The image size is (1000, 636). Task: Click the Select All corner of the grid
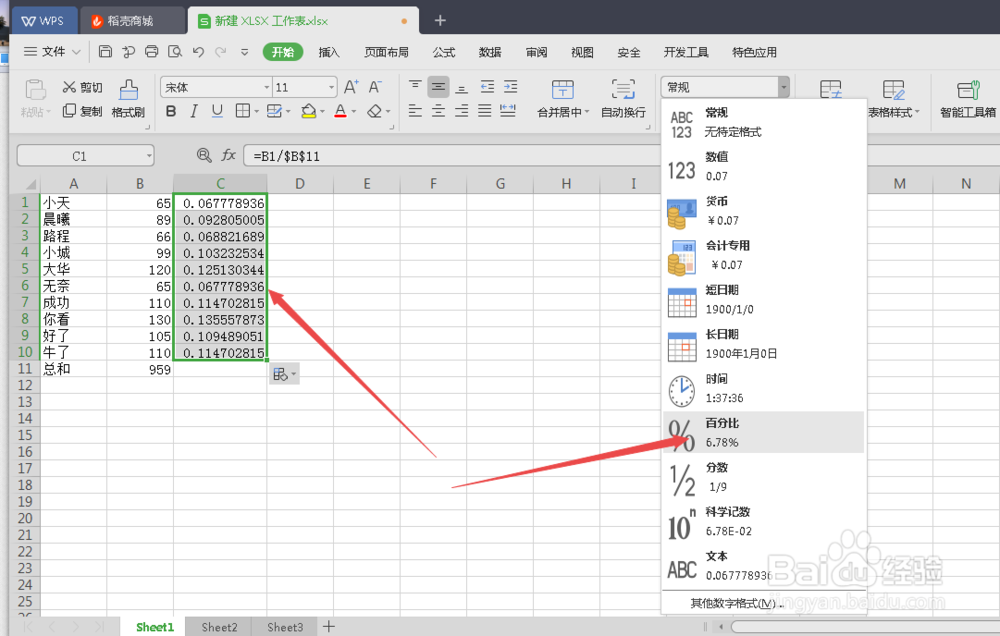(26, 184)
